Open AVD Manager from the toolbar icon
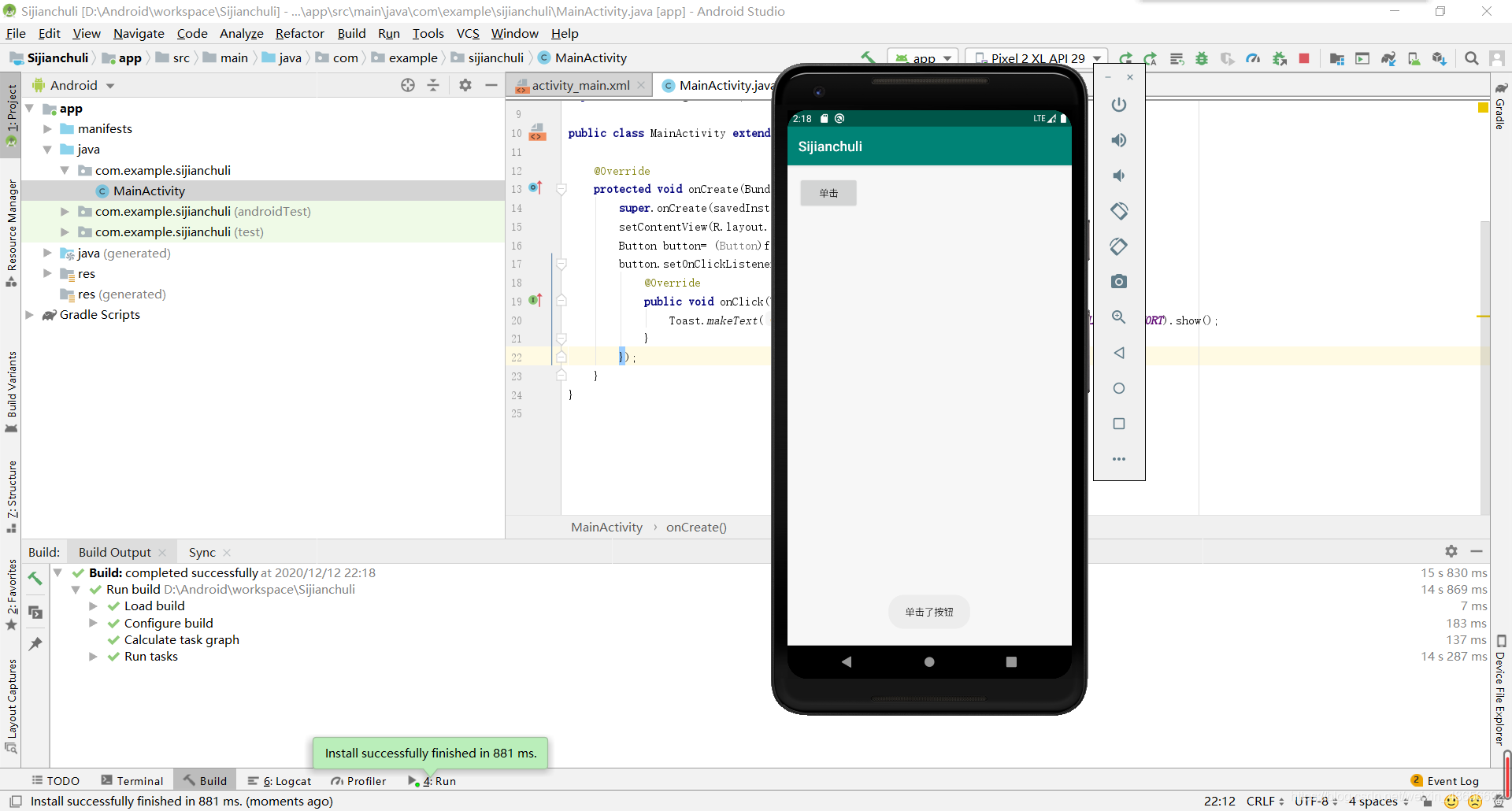This screenshot has height=811, width=1512. pos(1414,58)
